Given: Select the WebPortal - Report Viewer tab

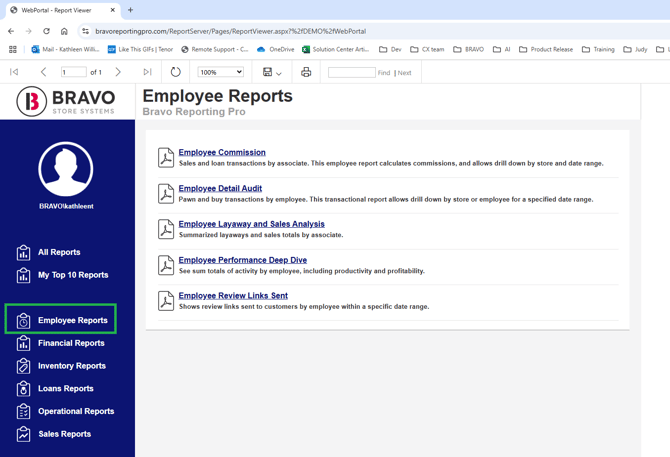Looking at the screenshot, I should (63, 10).
